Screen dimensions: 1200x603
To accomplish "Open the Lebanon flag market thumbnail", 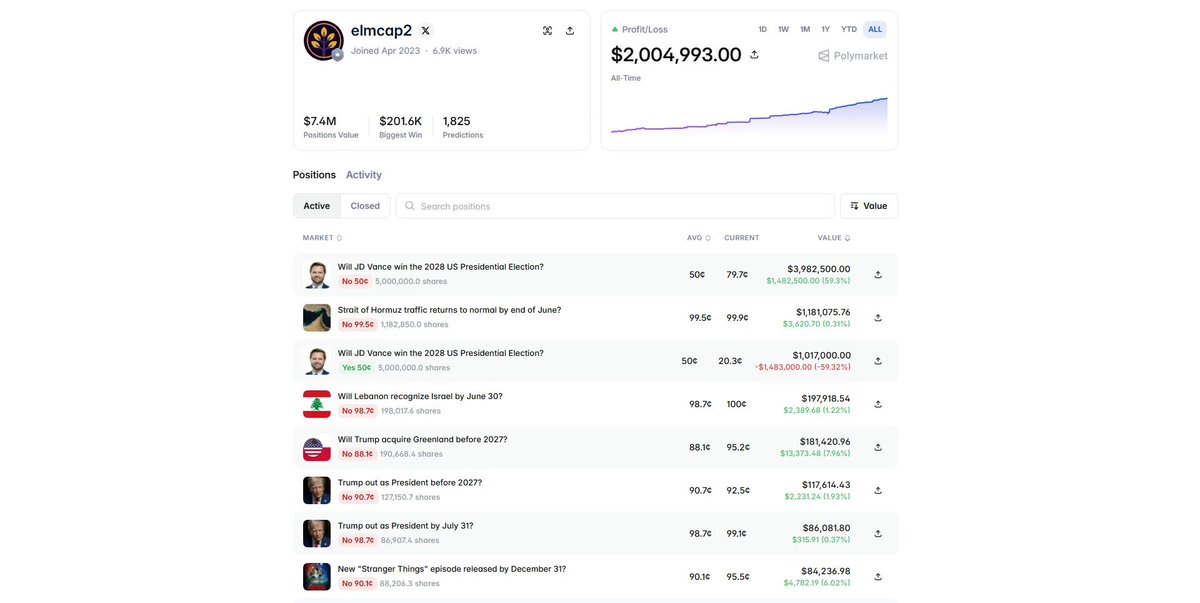I will point(317,404).
